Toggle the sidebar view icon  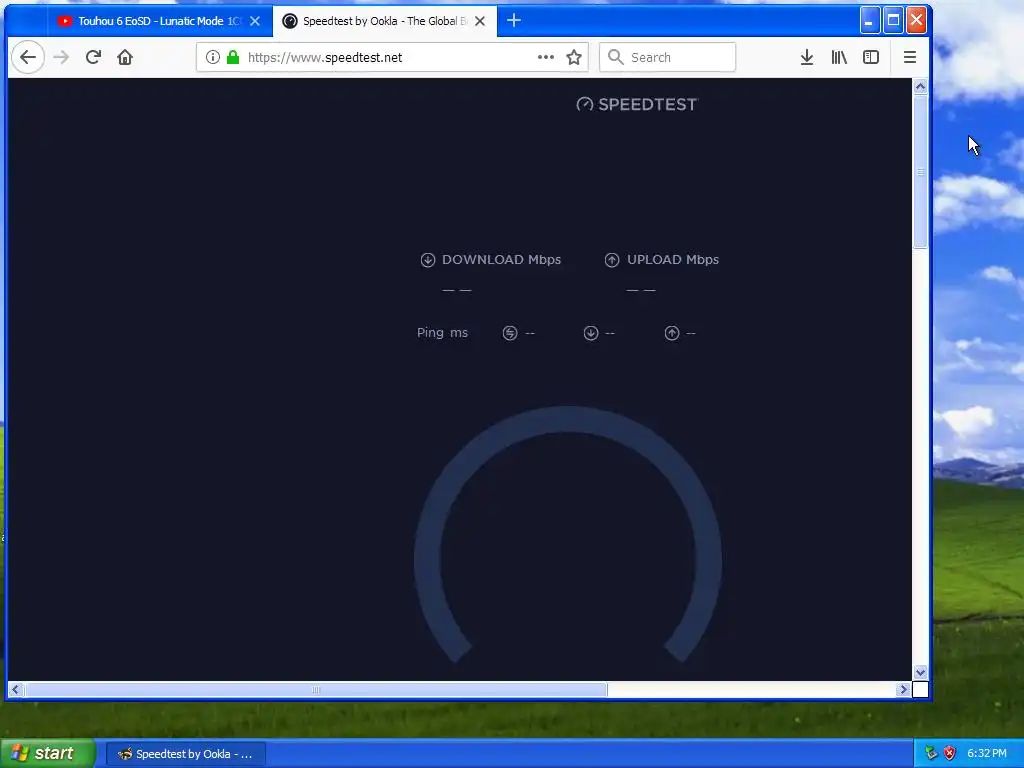[x=871, y=57]
